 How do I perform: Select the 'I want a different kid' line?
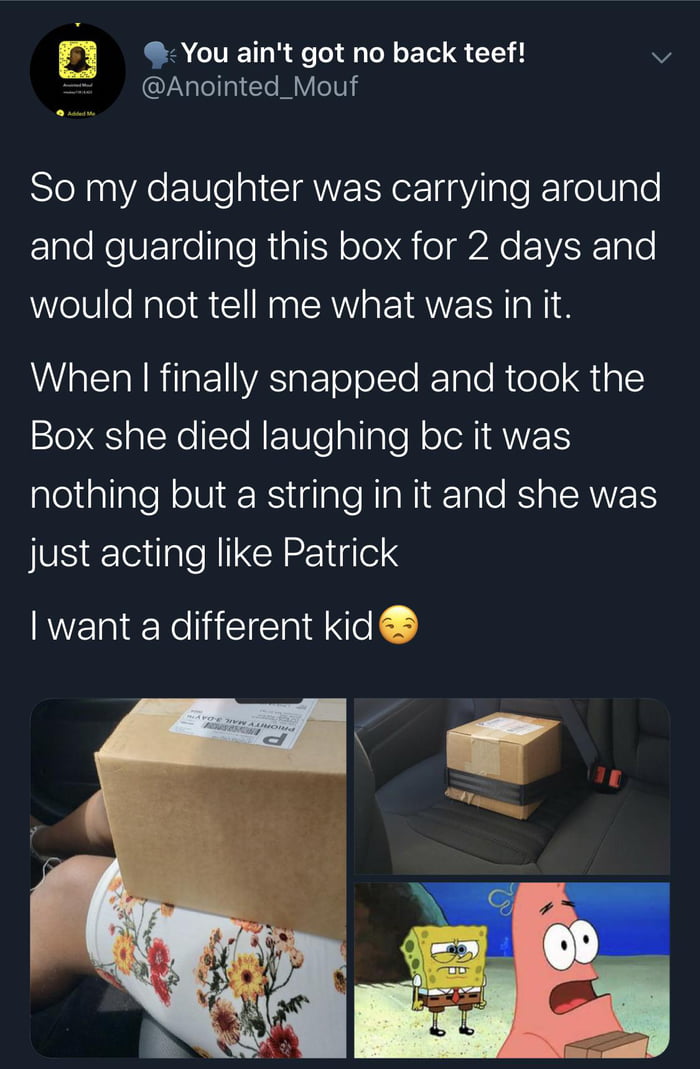224,625
